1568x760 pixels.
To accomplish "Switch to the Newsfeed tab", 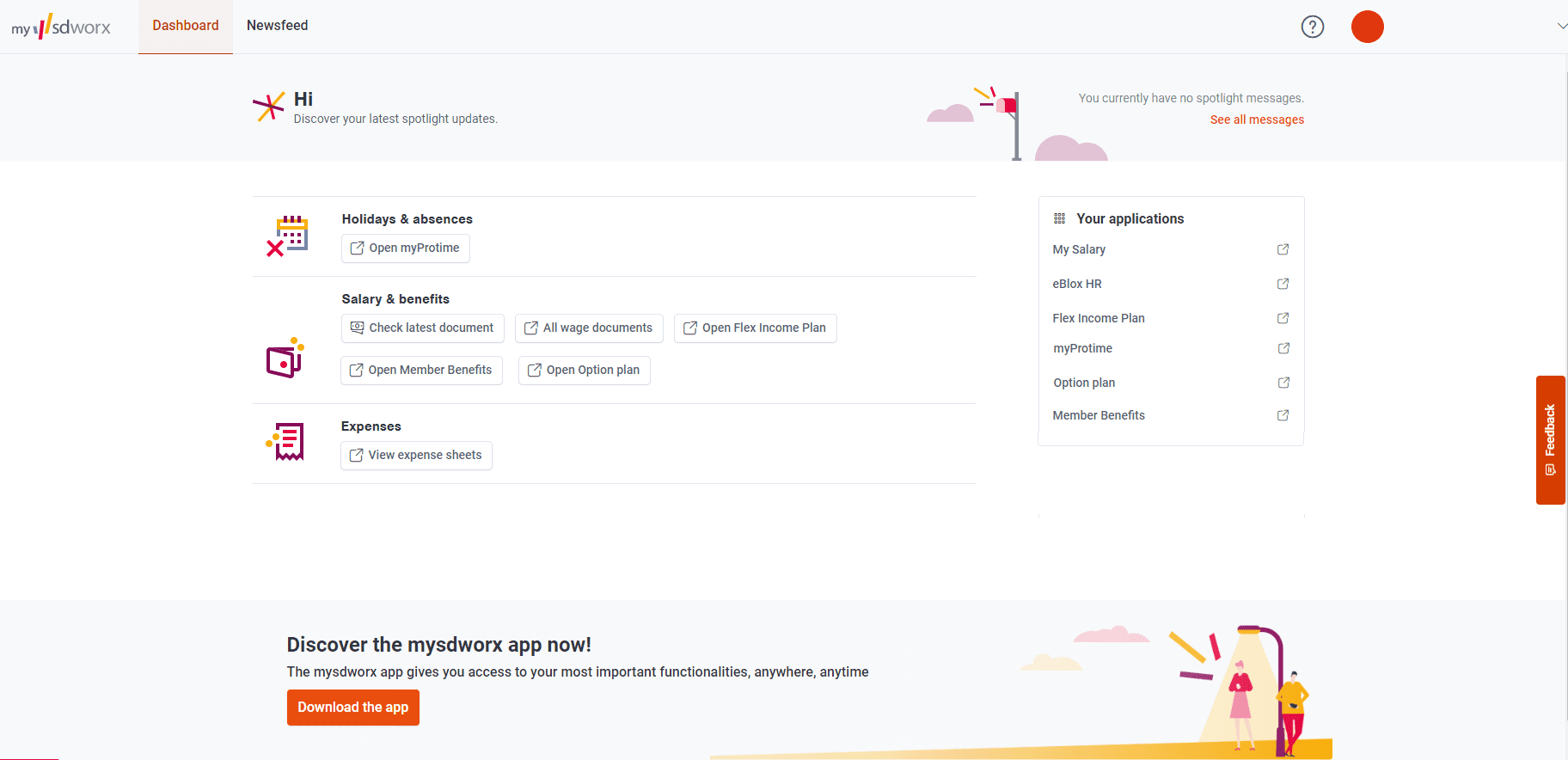I will click(x=277, y=26).
